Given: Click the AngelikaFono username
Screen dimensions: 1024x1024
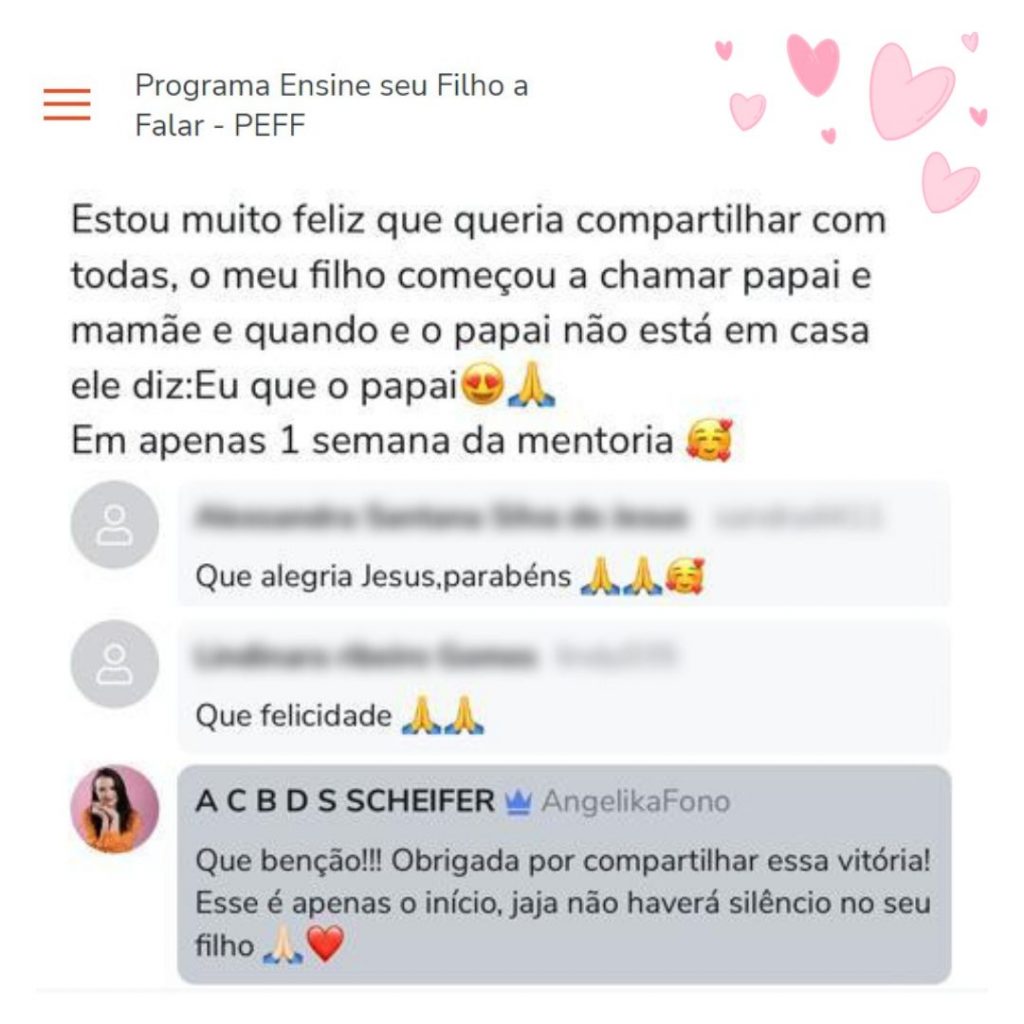Looking at the screenshot, I should 635,802.
